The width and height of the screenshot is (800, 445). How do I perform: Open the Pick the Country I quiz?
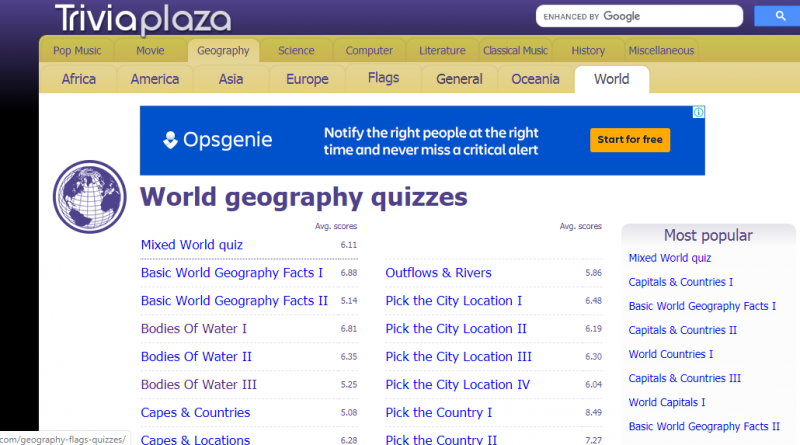click(x=439, y=413)
